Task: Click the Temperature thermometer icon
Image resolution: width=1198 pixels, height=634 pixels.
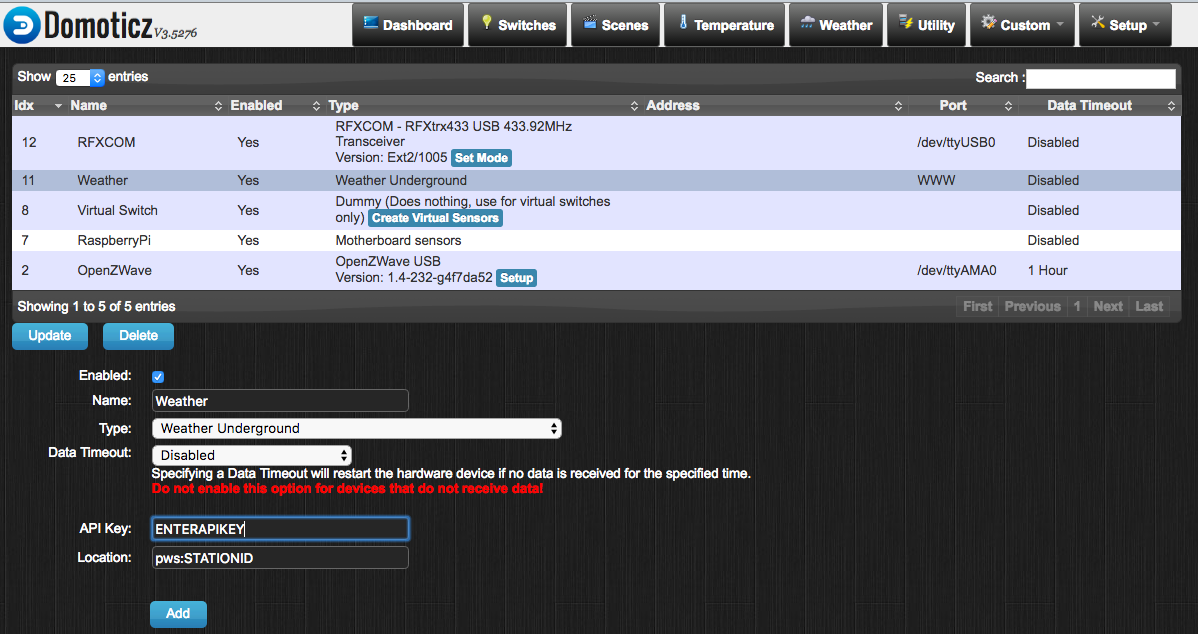Action: (x=684, y=22)
